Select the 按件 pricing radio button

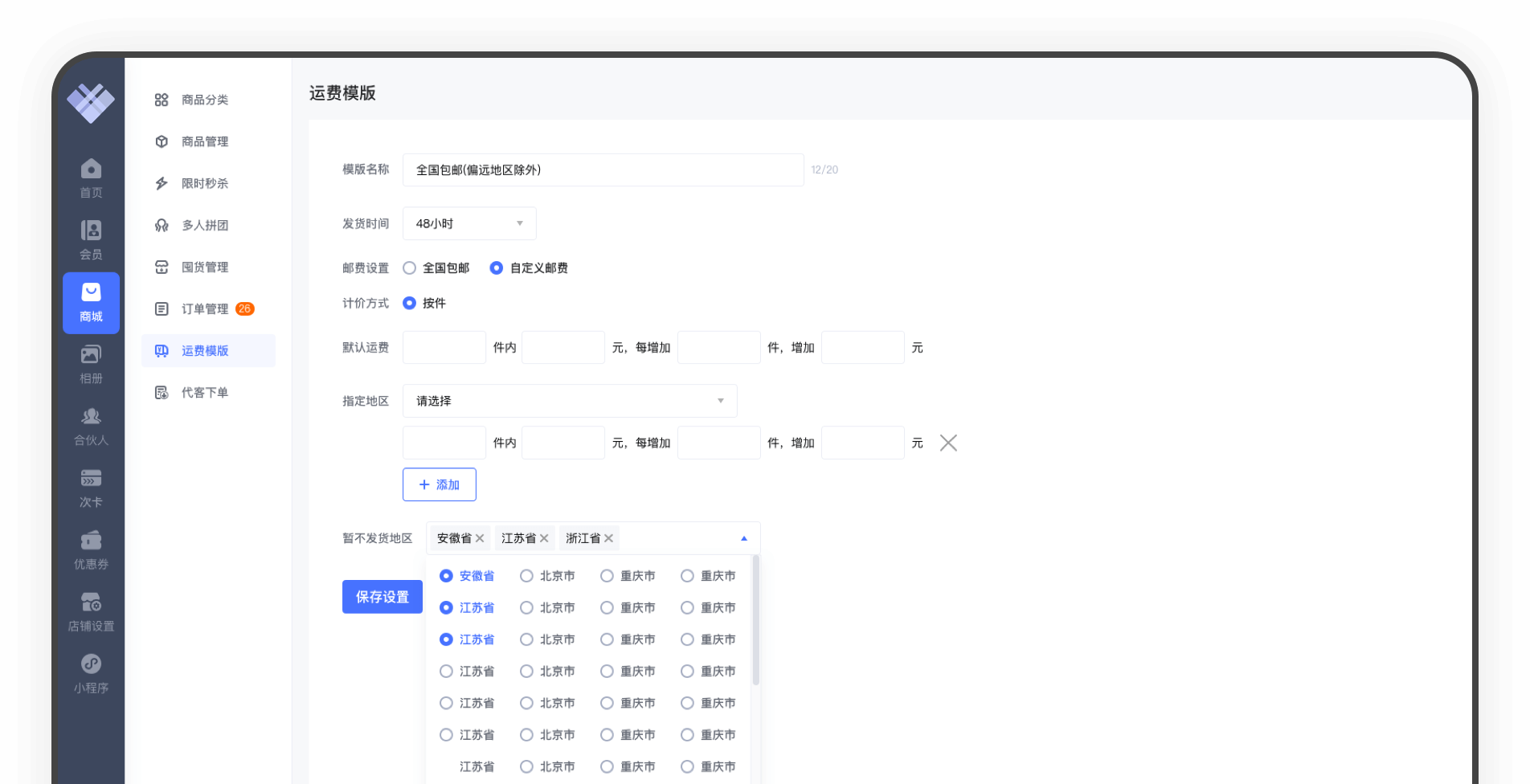click(410, 303)
